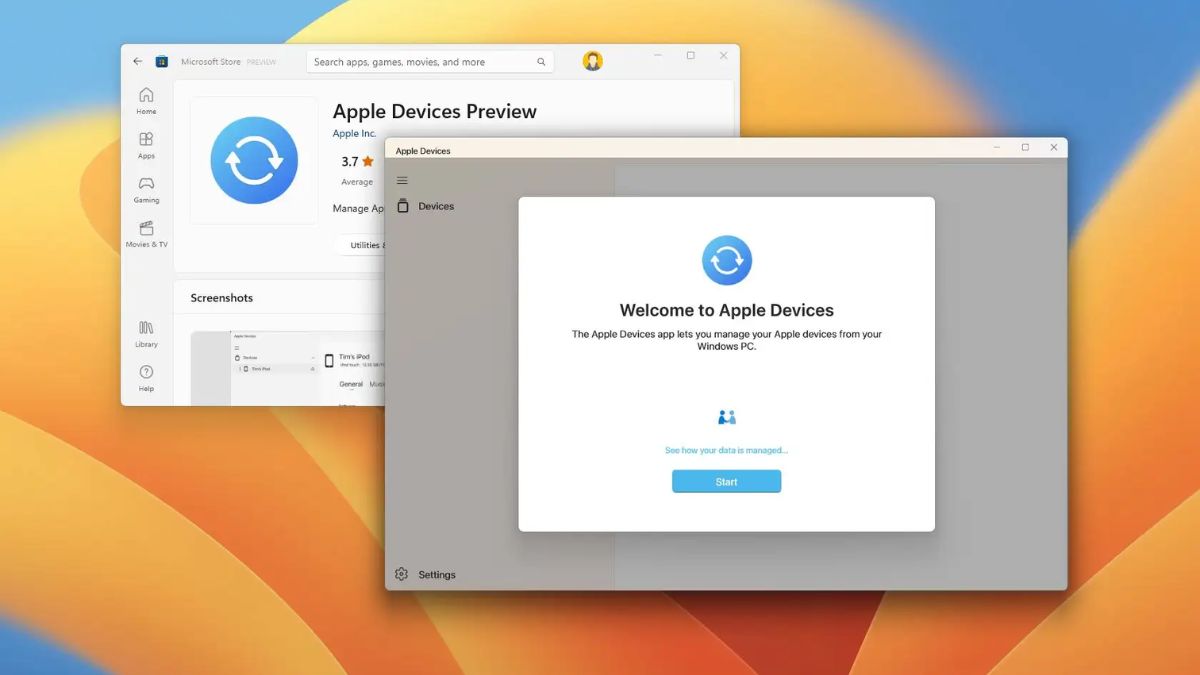Open Gaming section in Microsoft Store
The height and width of the screenshot is (675, 1200).
[x=146, y=189]
